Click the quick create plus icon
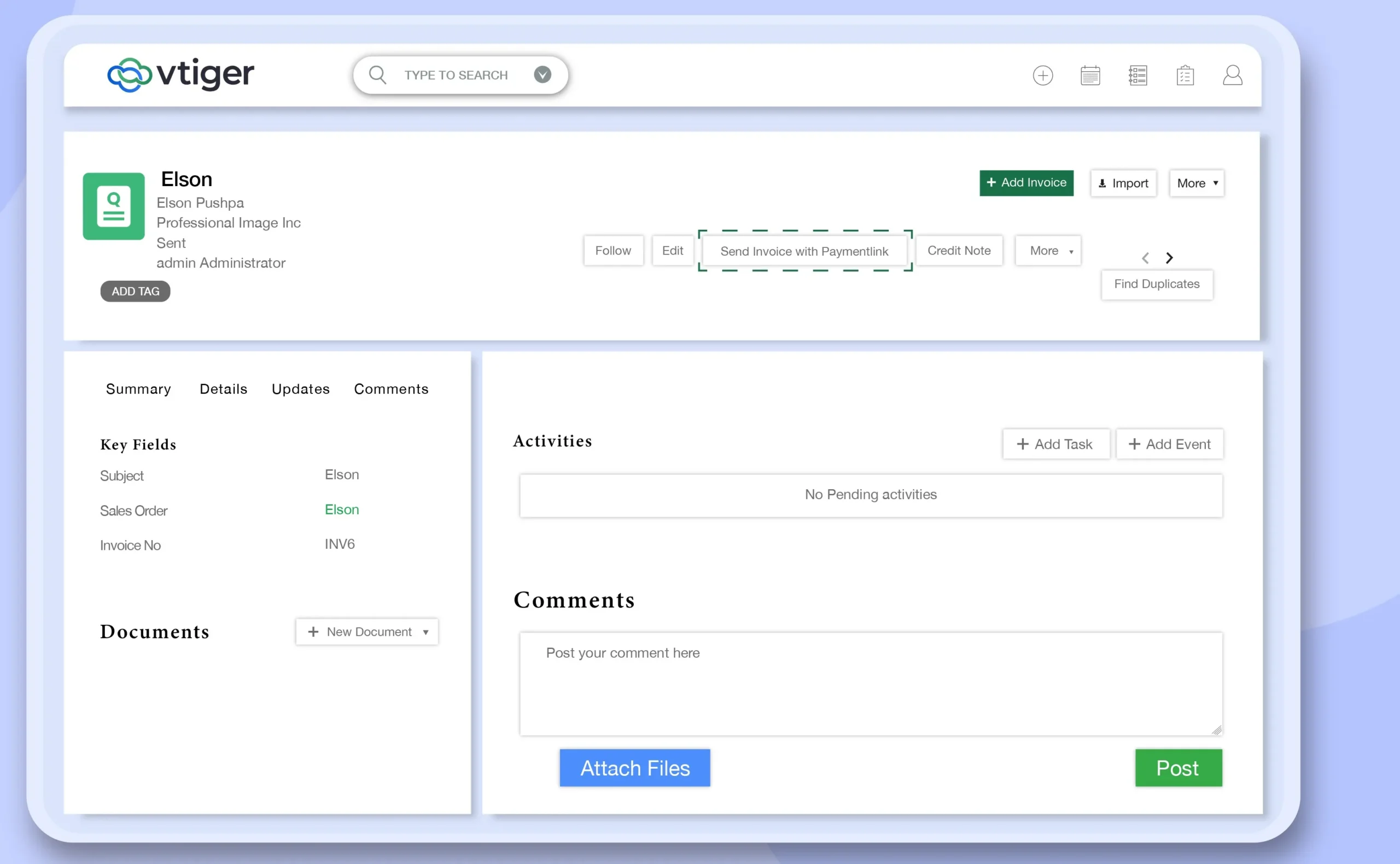 [1042, 76]
